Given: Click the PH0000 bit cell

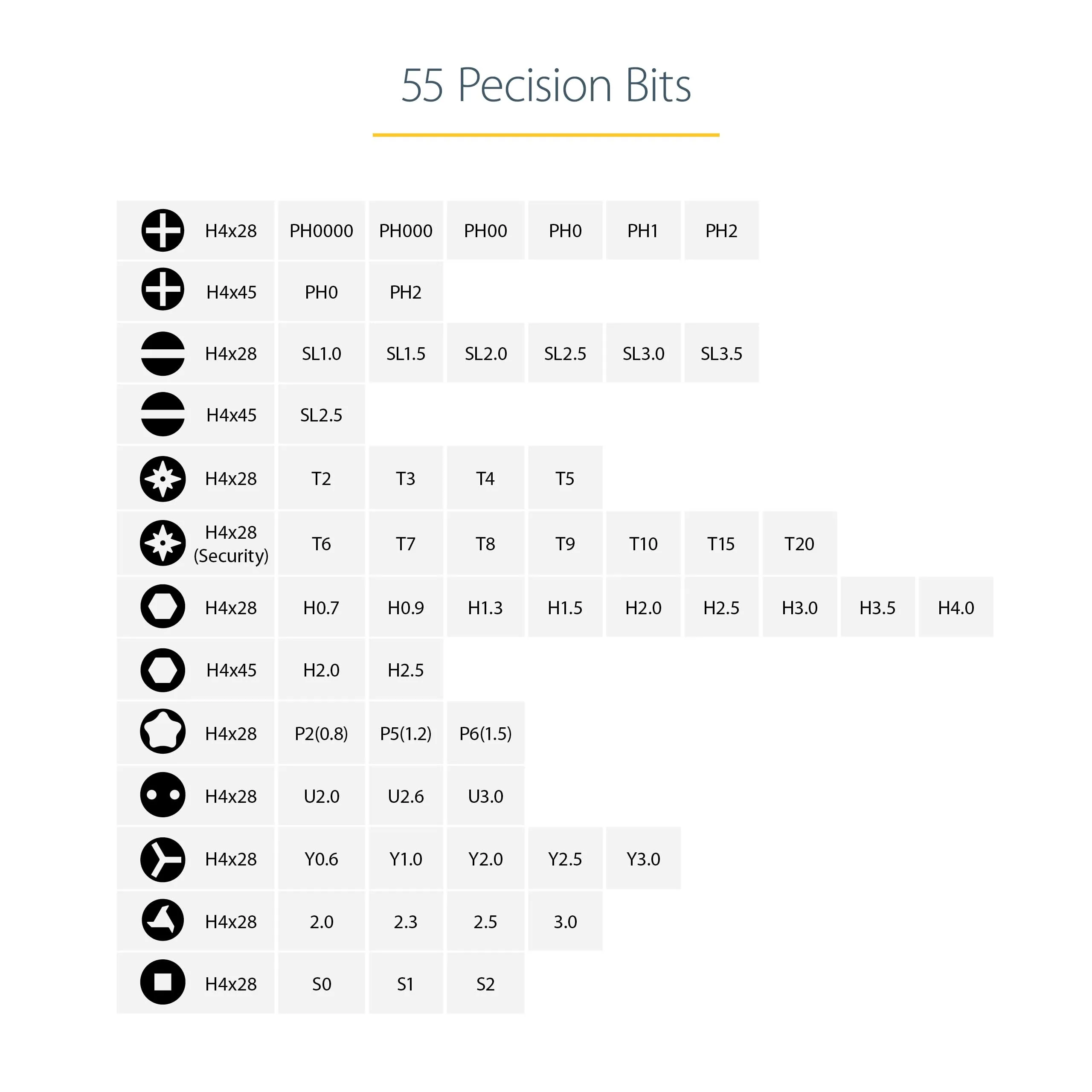Looking at the screenshot, I should click(321, 231).
